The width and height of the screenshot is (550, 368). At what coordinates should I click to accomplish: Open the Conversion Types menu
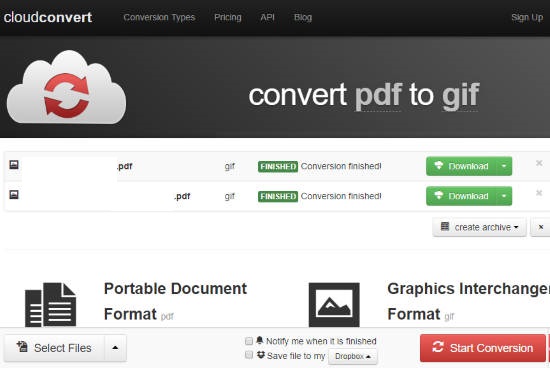[x=159, y=18]
